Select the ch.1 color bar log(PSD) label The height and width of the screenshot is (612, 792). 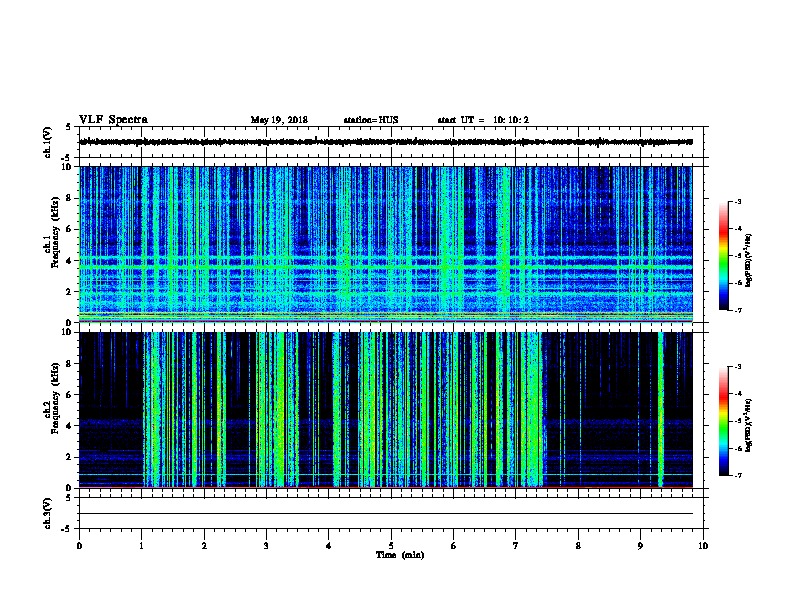(x=748, y=261)
